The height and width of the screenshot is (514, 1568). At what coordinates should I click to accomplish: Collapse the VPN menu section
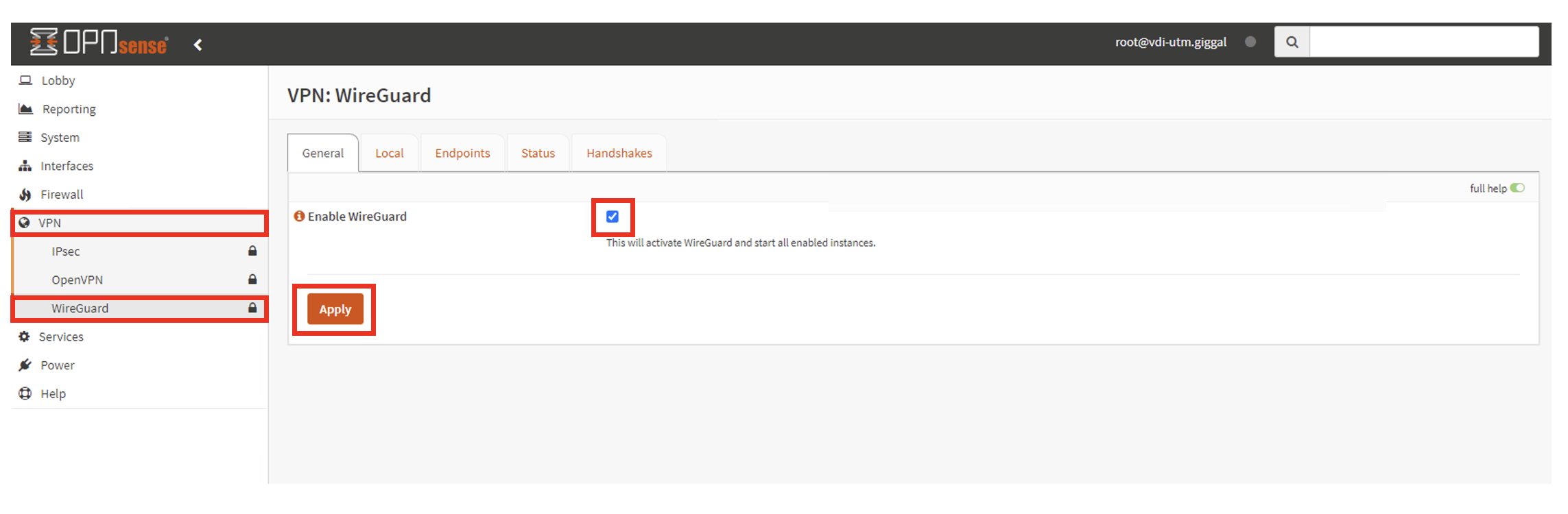click(139, 223)
